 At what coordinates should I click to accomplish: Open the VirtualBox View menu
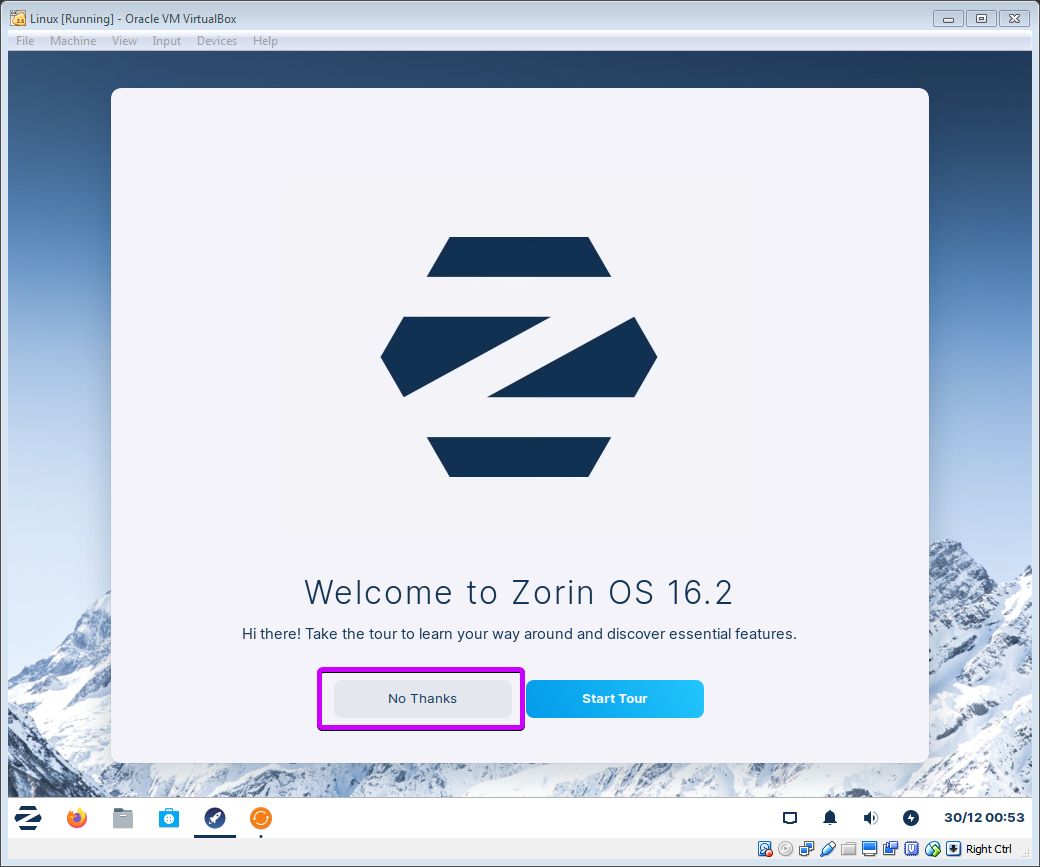point(124,40)
